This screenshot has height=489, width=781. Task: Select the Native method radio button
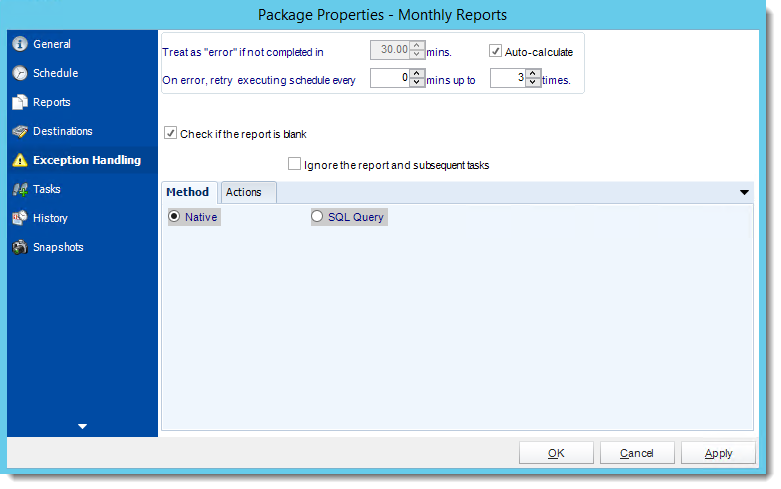(x=174, y=216)
